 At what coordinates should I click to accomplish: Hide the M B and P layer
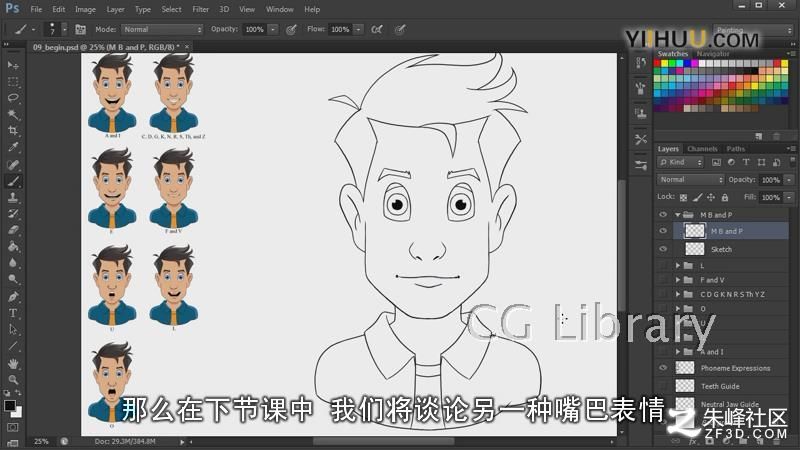[x=663, y=231]
